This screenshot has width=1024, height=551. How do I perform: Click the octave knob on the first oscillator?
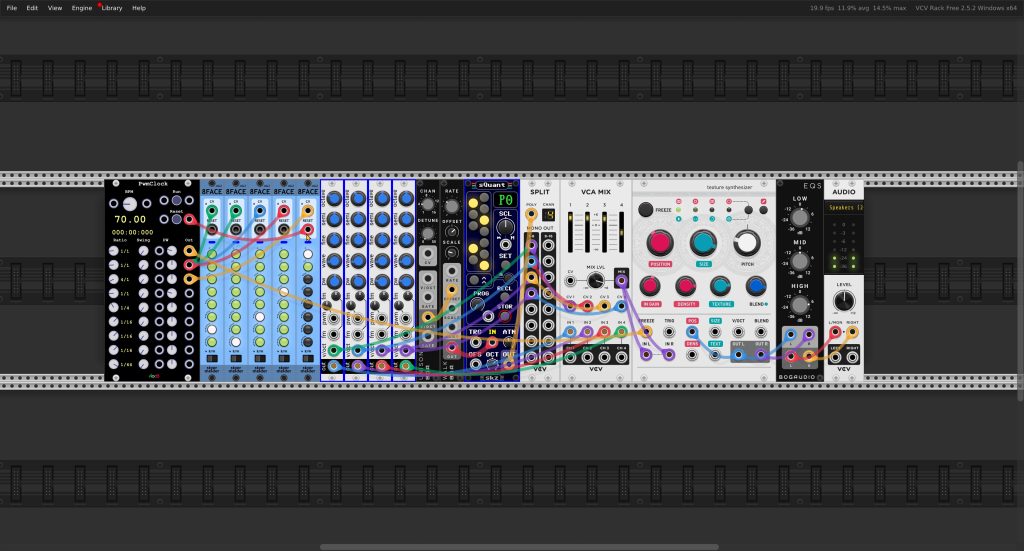point(334,198)
